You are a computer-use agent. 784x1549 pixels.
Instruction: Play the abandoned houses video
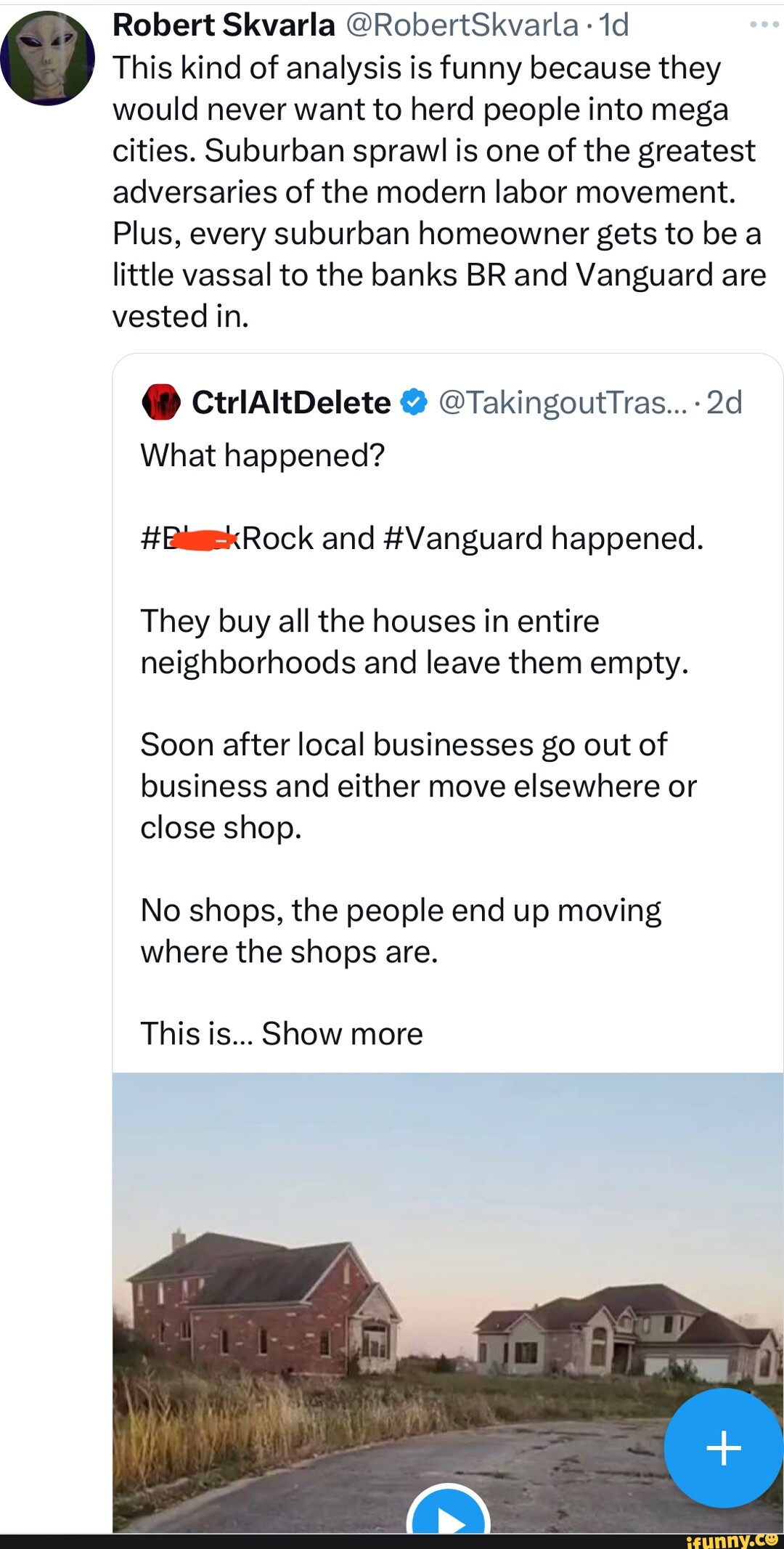pyautogui.click(x=448, y=1518)
